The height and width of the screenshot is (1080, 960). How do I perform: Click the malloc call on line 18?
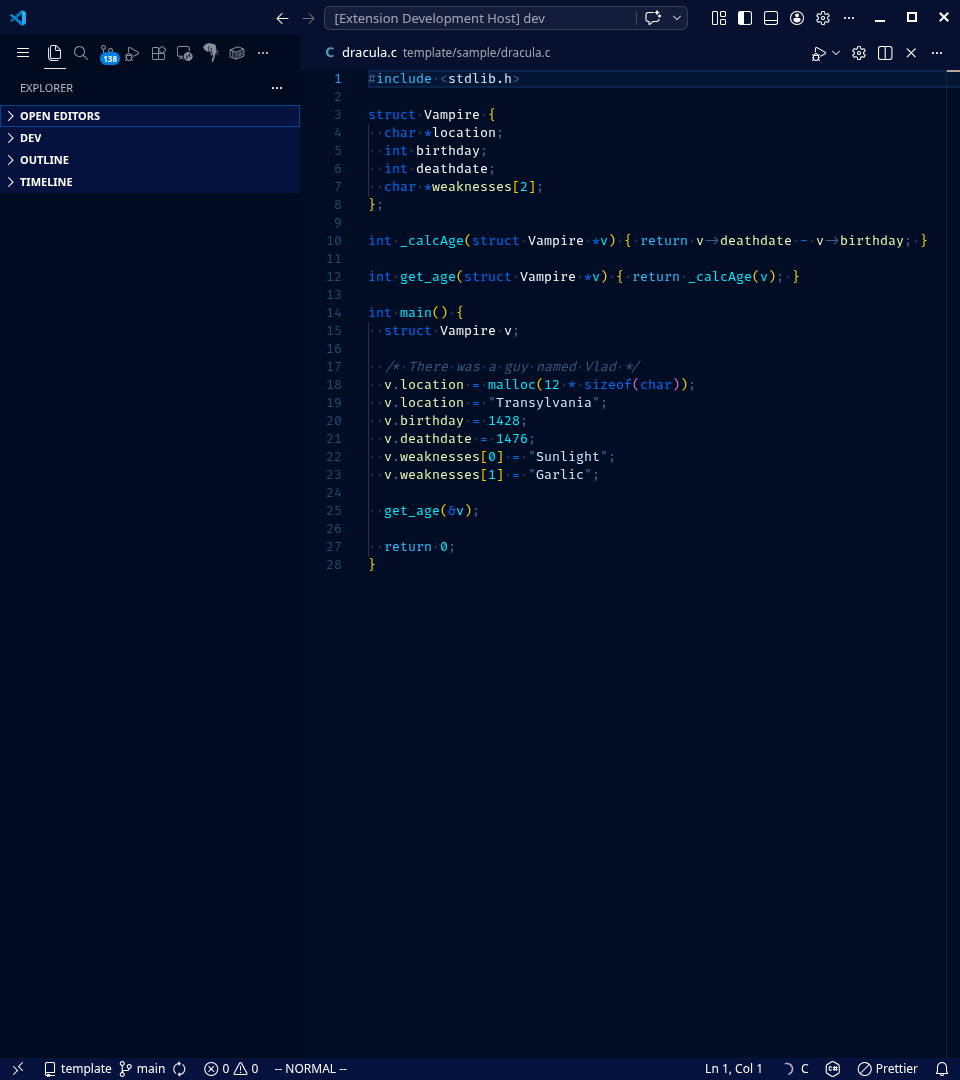click(x=511, y=384)
